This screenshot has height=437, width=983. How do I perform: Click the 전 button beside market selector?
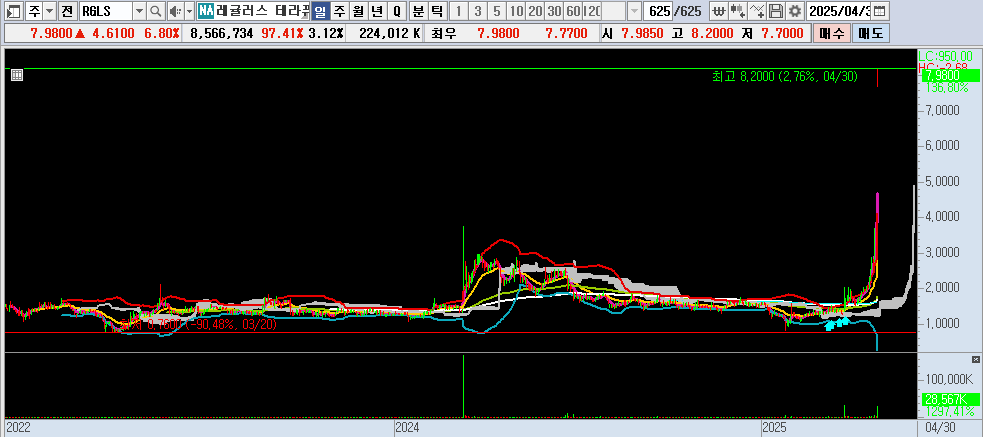pos(67,11)
